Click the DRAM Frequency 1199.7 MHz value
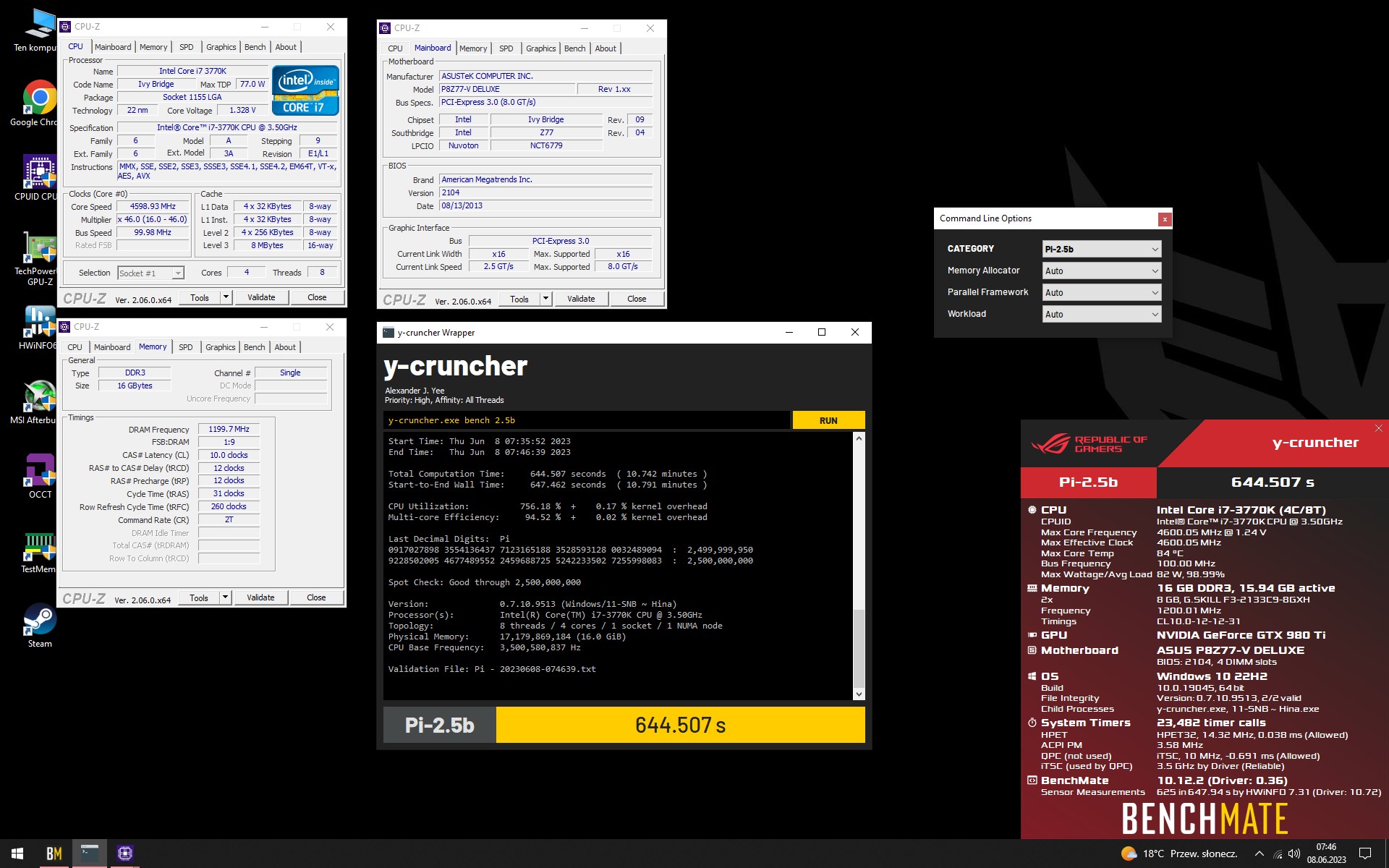1389x868 pixels. coord(229,429)
